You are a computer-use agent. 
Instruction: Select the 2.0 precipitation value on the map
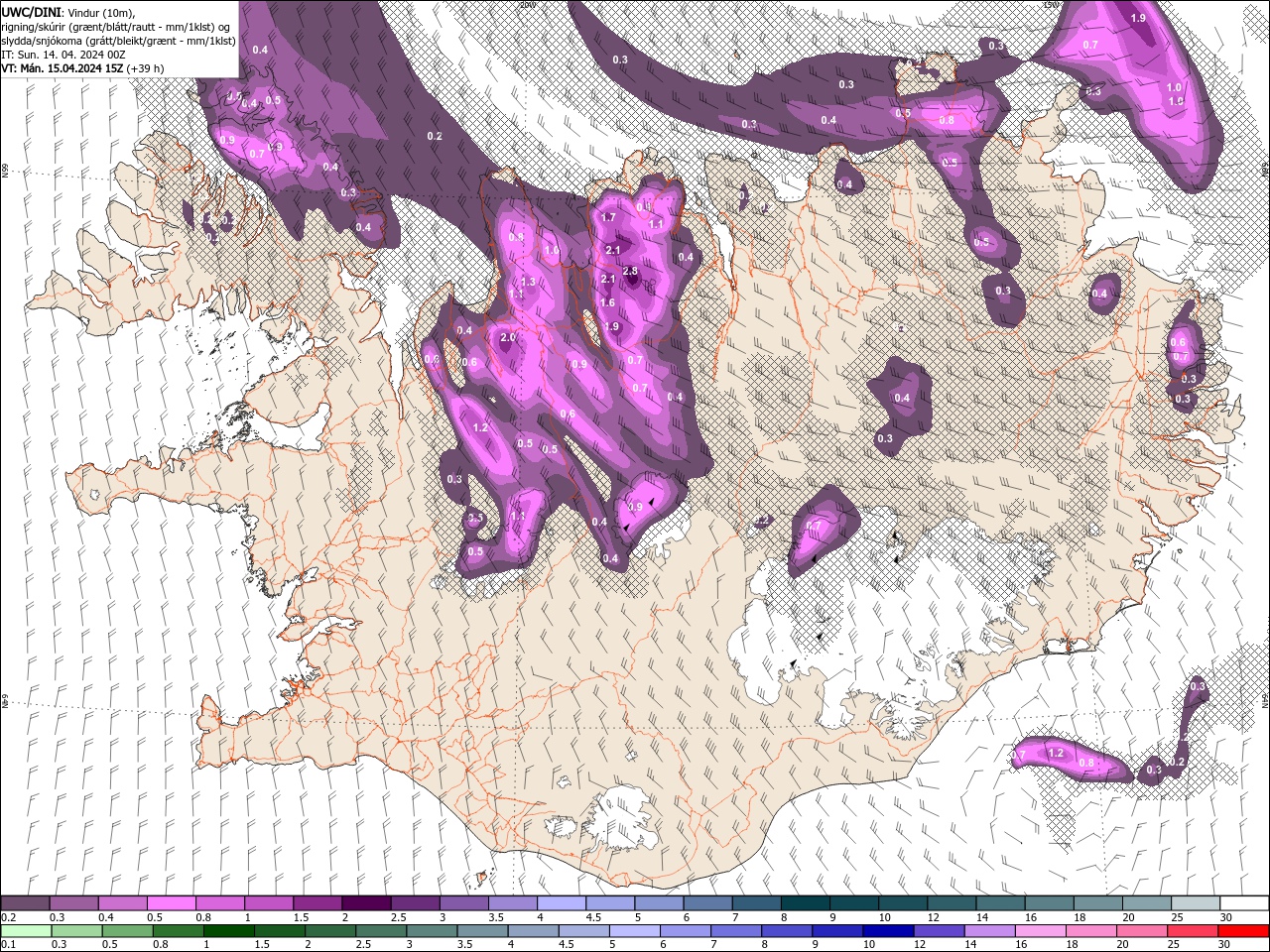[x=508, y=338]
